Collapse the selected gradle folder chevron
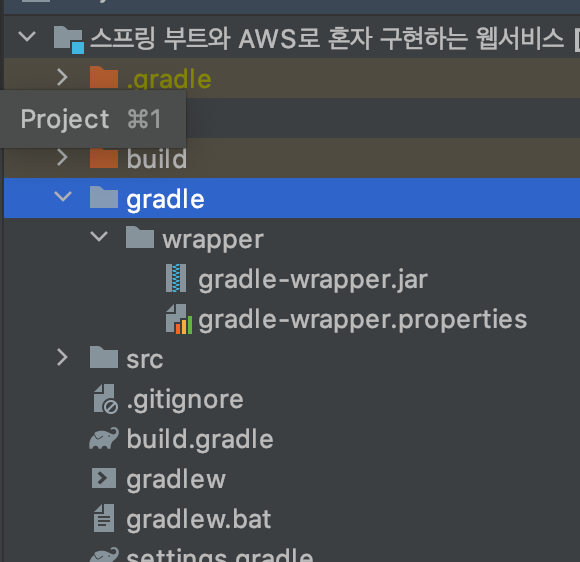The width and height of the screenshot is (580, 562). click(63, 196)
